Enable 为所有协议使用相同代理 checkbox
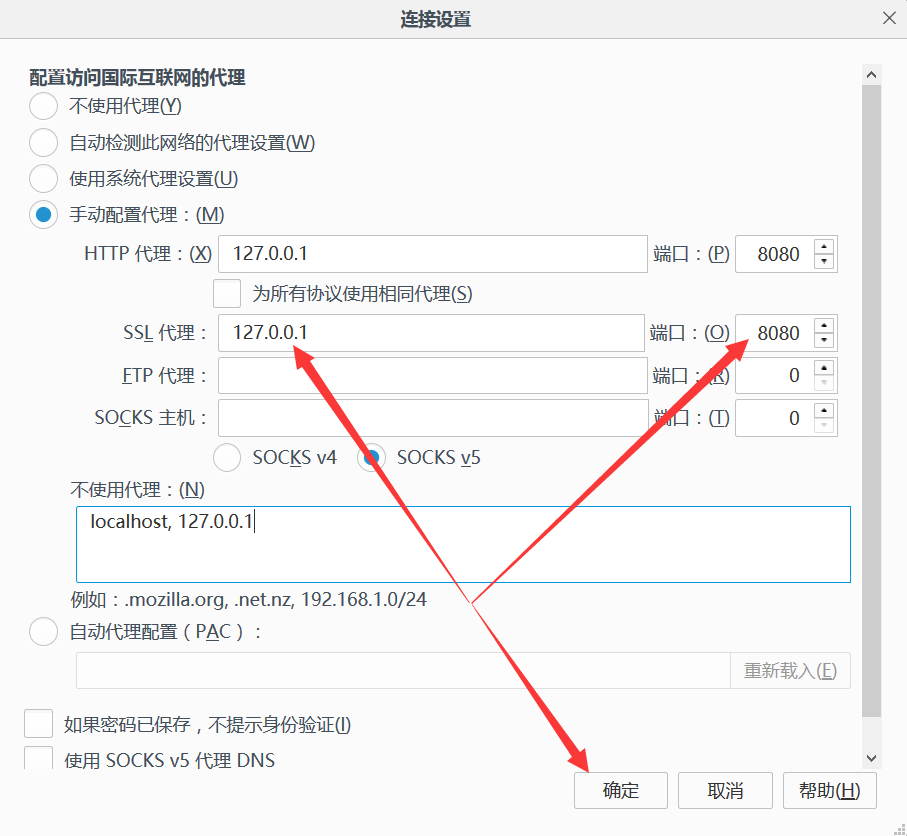The width and height of the screenshot is (907, 836). tap(228, 294)
